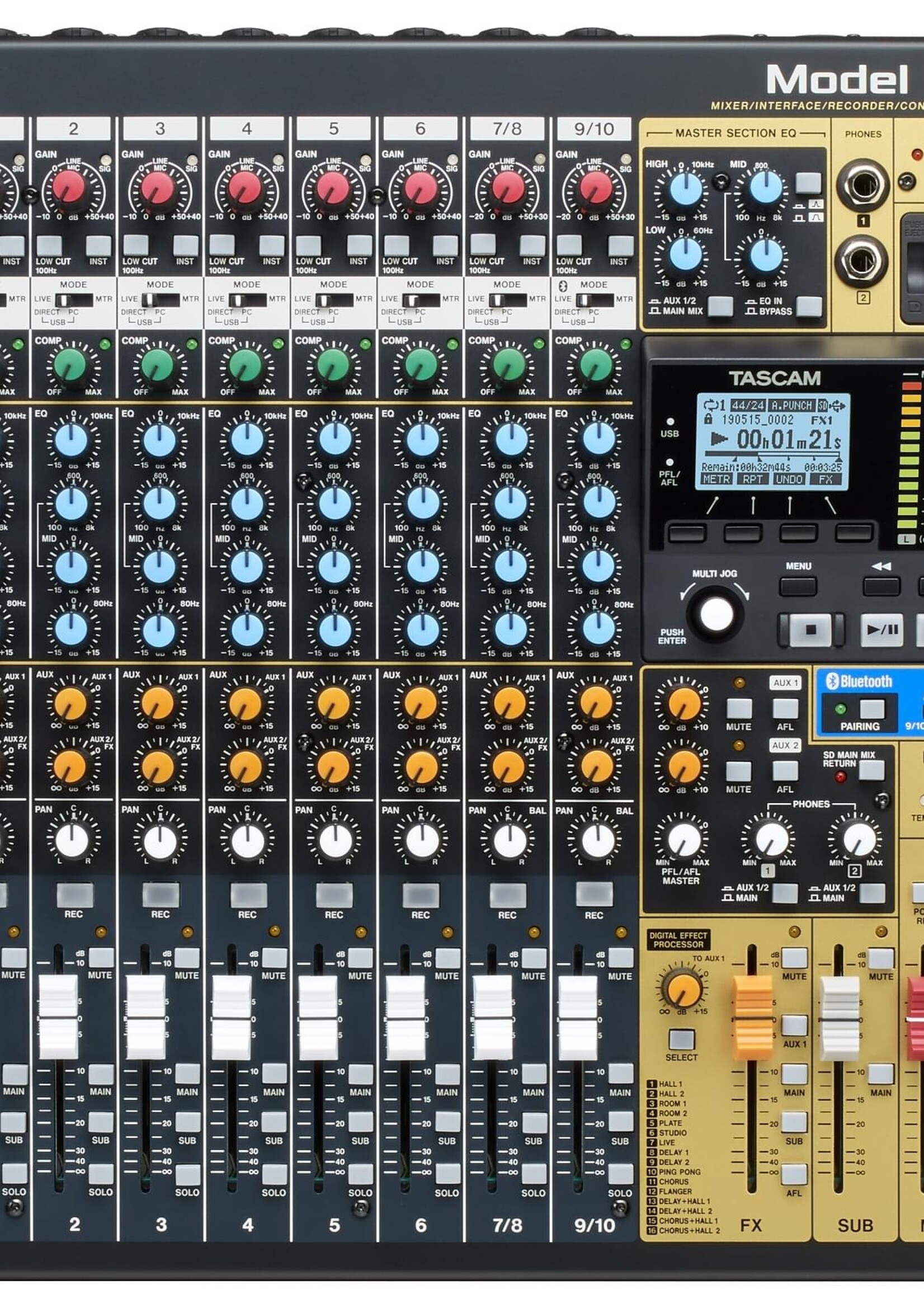The height and width of the screenshot is (1294, 924).
Task: Switch PHONES 1 source AUX 1/2 MAIN button
Action: [x=785, y=893]
